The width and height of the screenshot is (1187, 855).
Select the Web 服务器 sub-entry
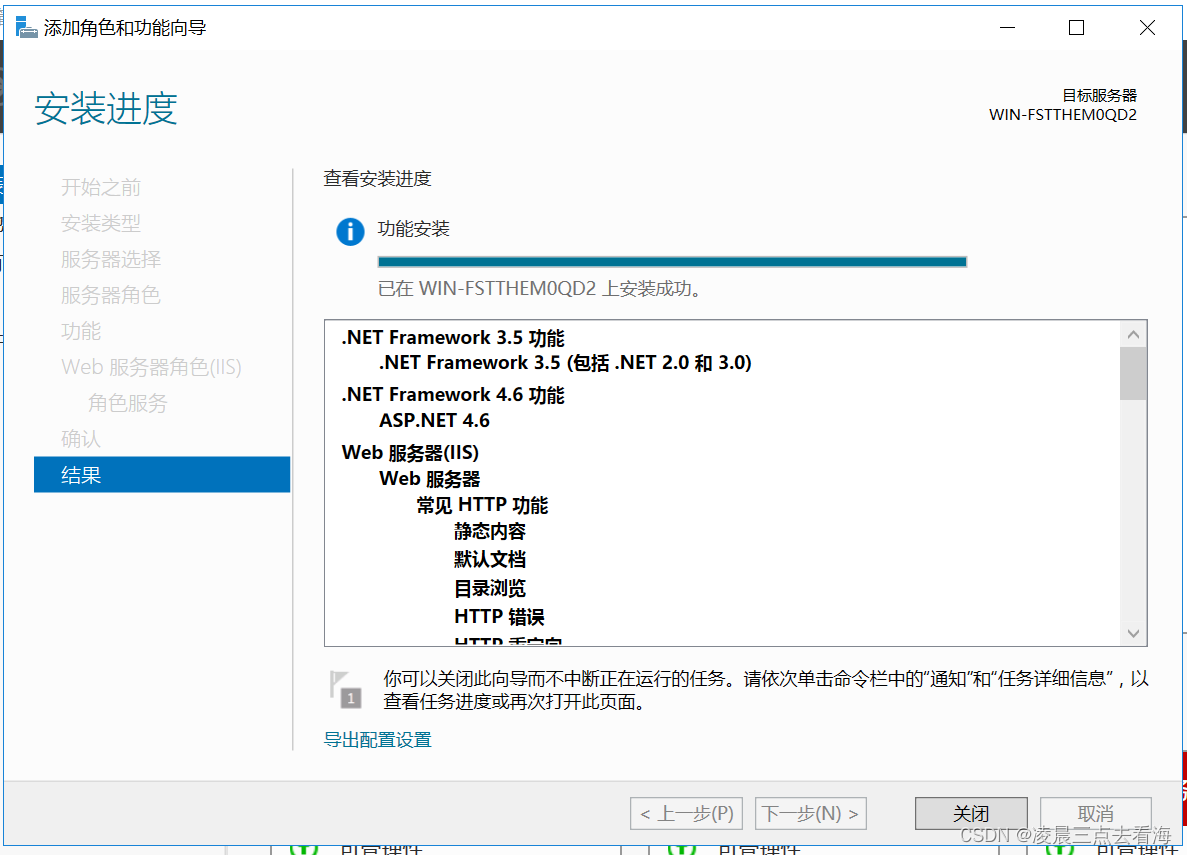(429, 479)
